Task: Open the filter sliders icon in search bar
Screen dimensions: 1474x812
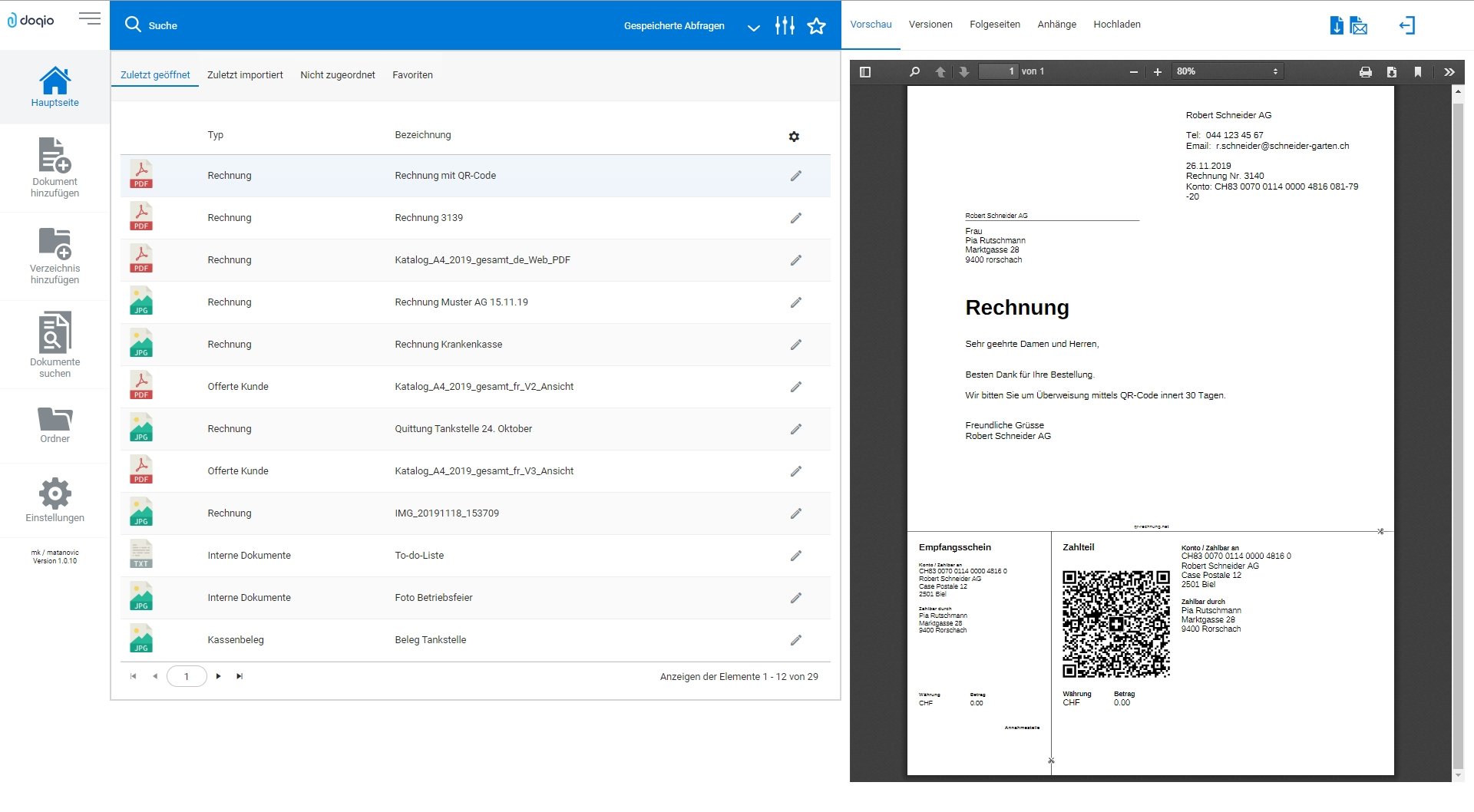Action: tap(785, 25)
